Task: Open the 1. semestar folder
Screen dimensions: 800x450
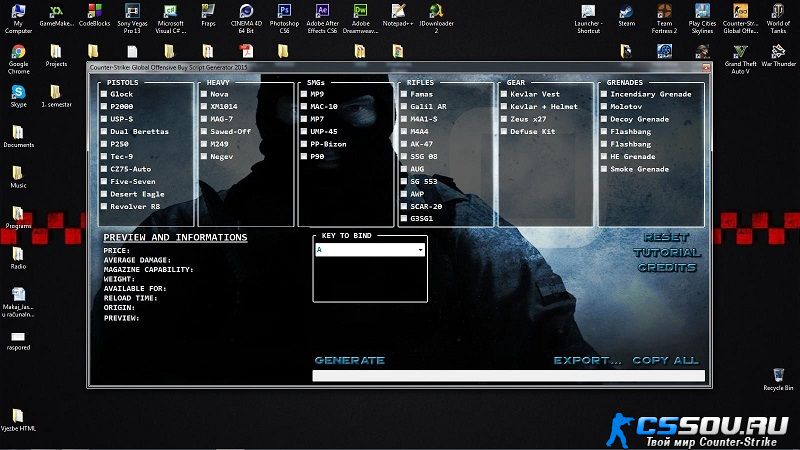Action: tap(56, 96)
